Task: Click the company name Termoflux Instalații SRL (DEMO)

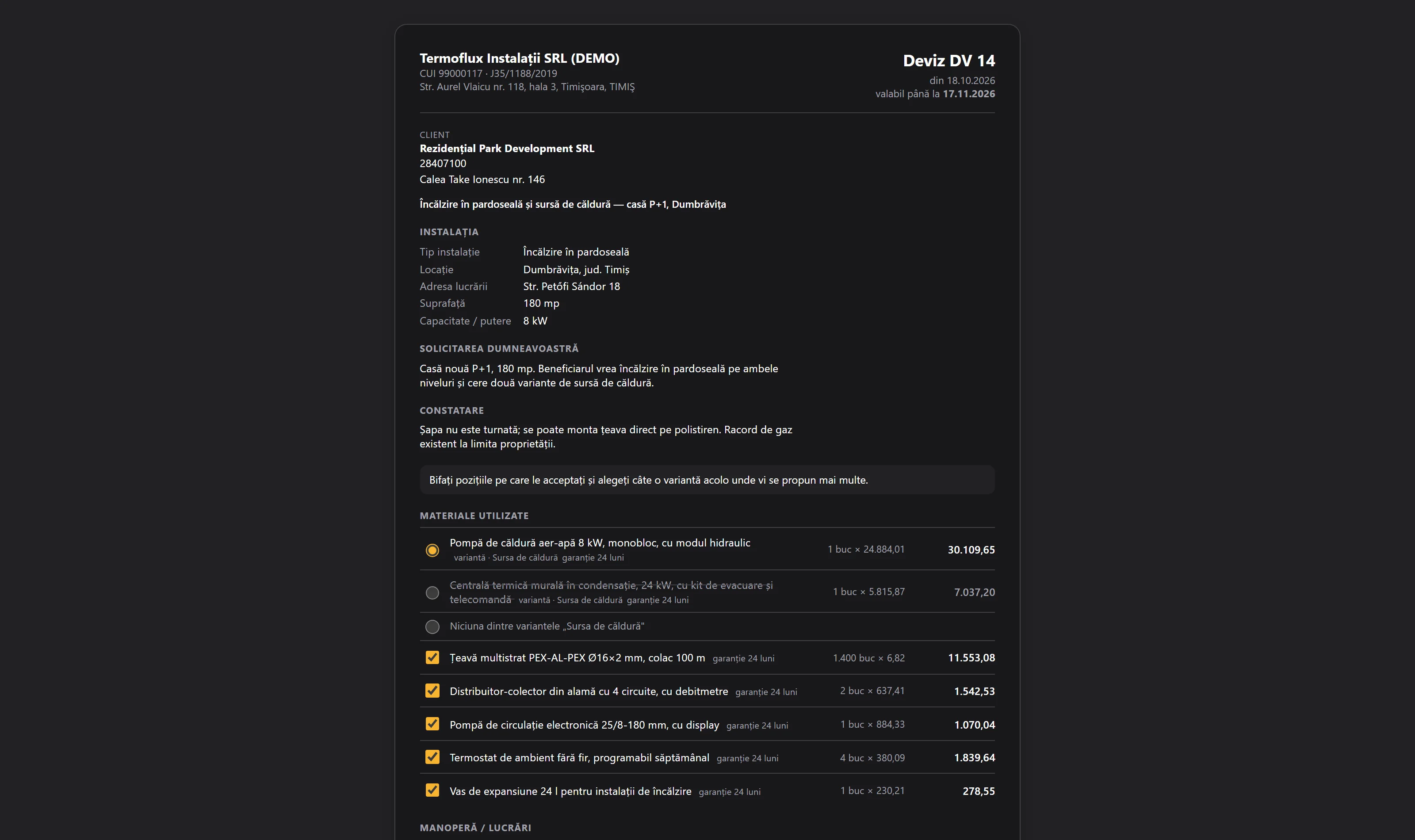Action: (519, 58)
